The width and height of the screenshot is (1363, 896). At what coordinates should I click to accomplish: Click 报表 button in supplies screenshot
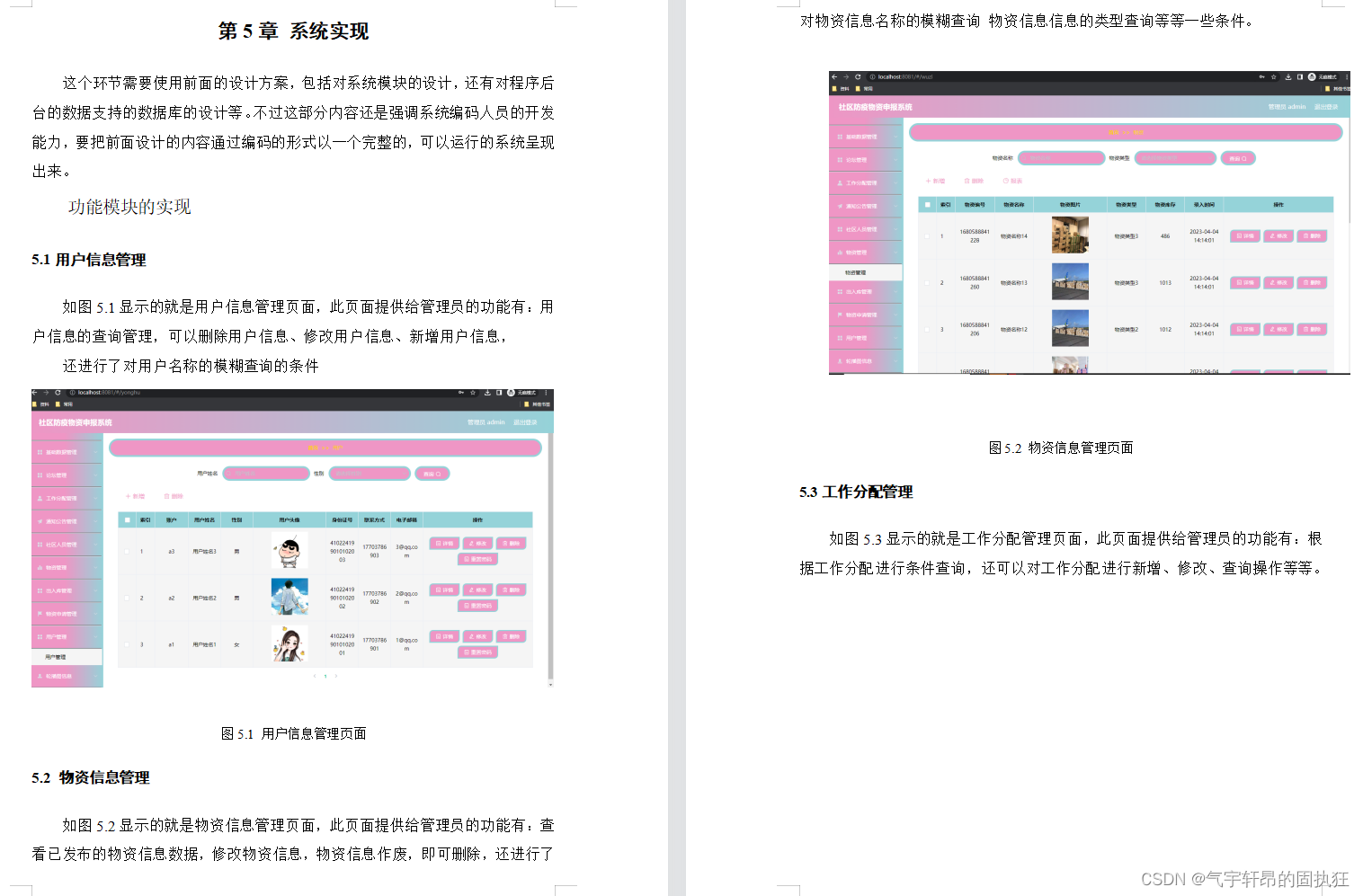(1012, 181)
